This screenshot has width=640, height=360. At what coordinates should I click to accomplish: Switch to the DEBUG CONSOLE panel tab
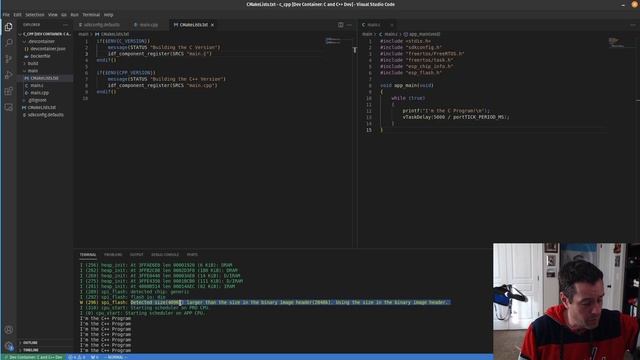[x=165, y=255]
